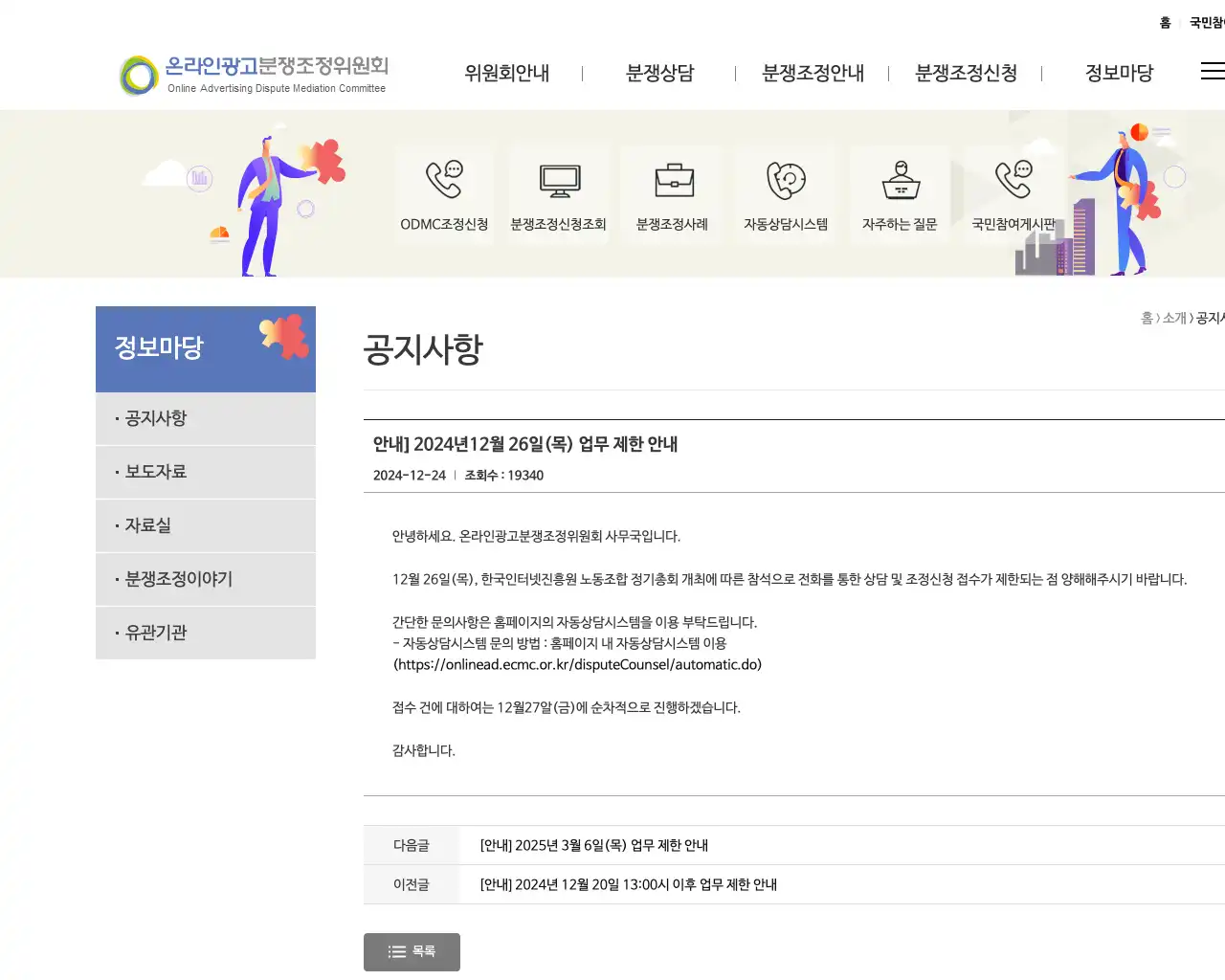The image size is (1225, 980).
Task: Open the 분쟁조정신청조회 monitor icon
Action: [x=559, y=191]
